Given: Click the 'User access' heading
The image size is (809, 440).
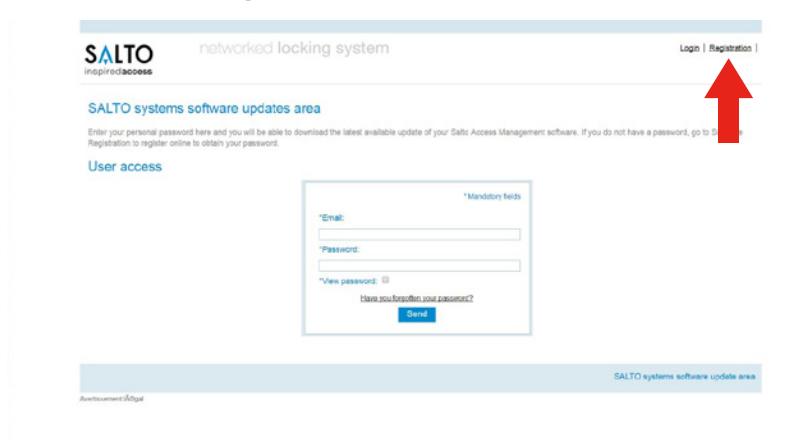Looking at the screenshot, I should coord(125,166).
